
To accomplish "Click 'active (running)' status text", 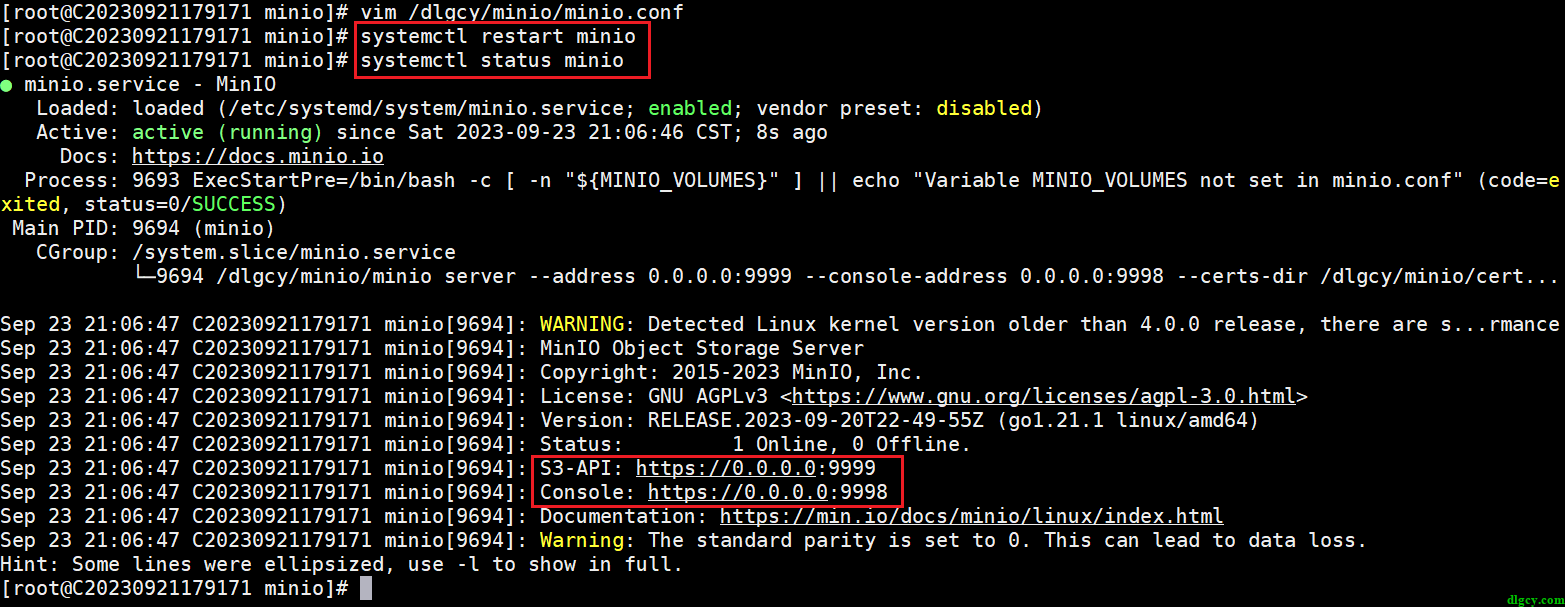I will [x=228, y=132].
